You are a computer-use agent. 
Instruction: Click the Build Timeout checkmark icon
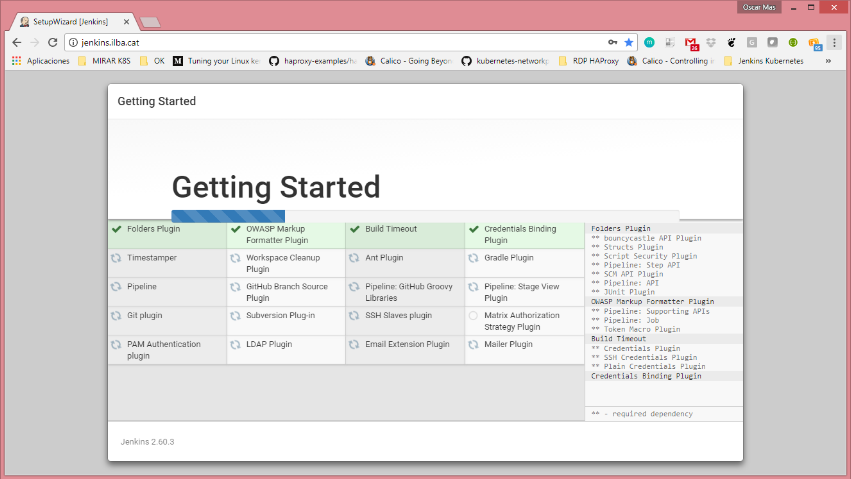[354, 229]
